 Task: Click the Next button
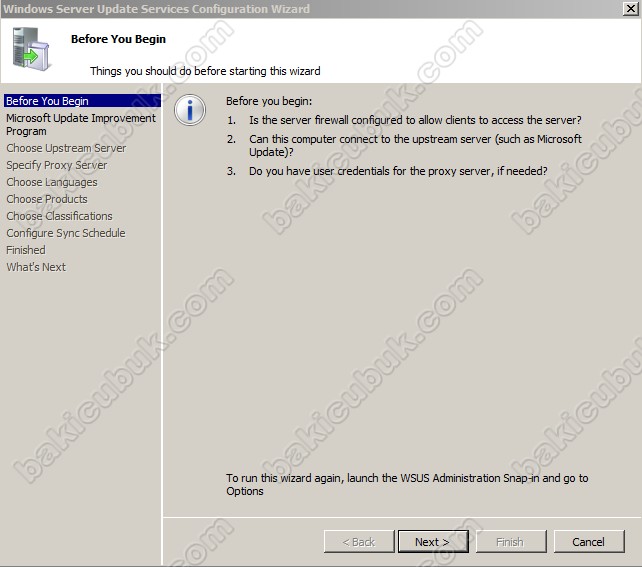[433, 542]
